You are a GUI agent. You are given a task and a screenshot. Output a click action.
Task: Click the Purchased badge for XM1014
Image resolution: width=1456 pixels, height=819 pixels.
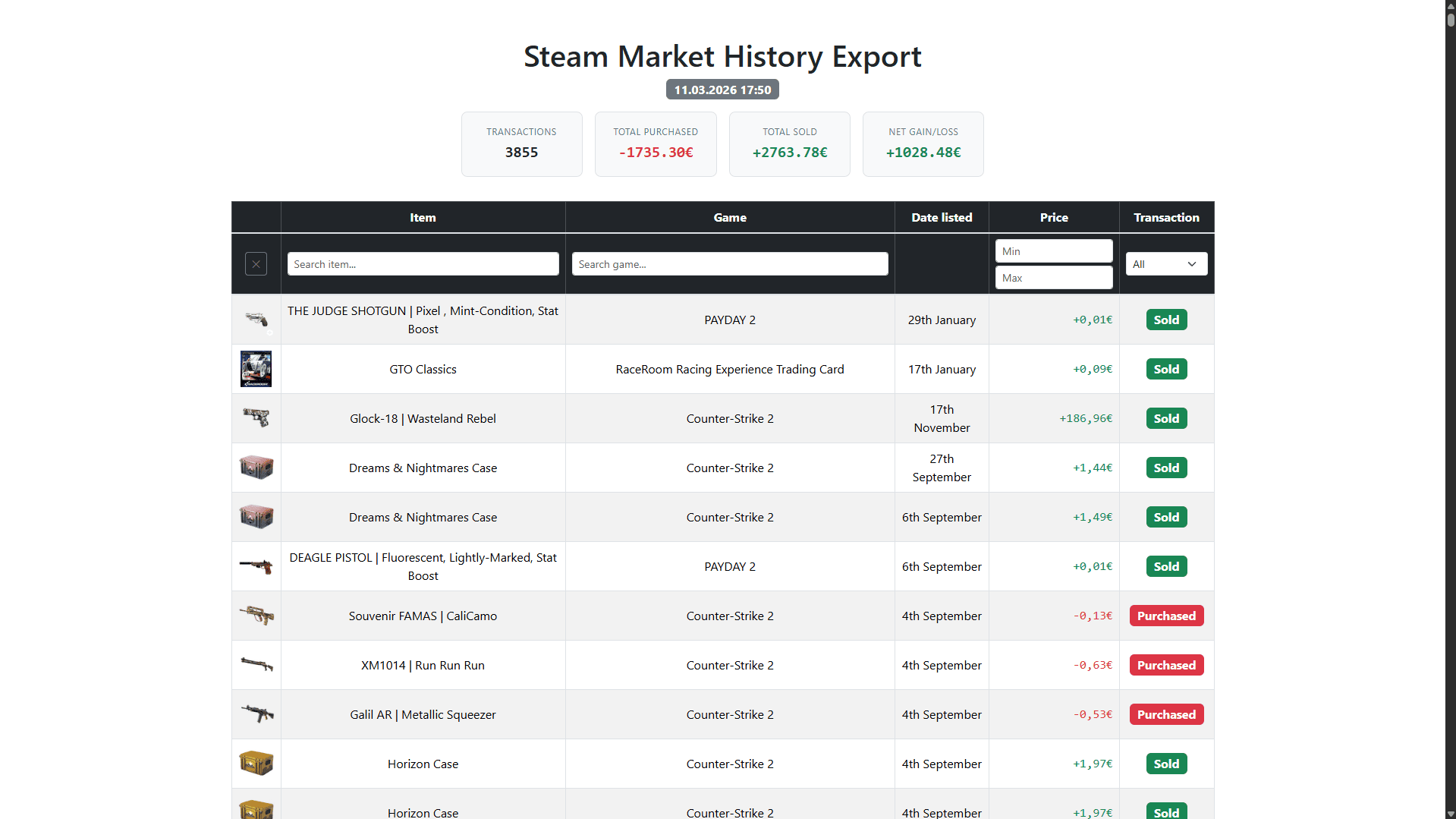coord(1166,665)
